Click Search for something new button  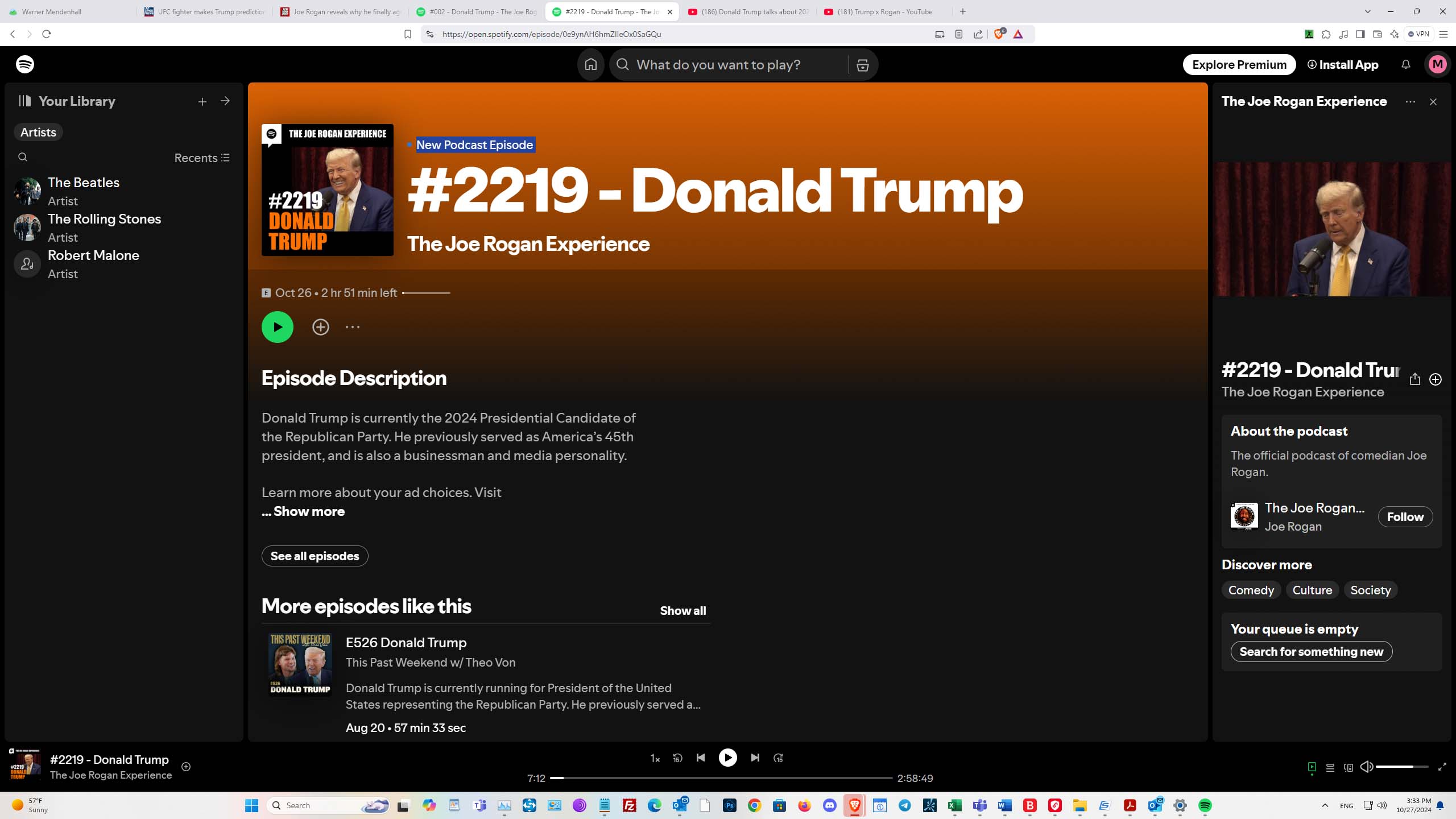1311,651
